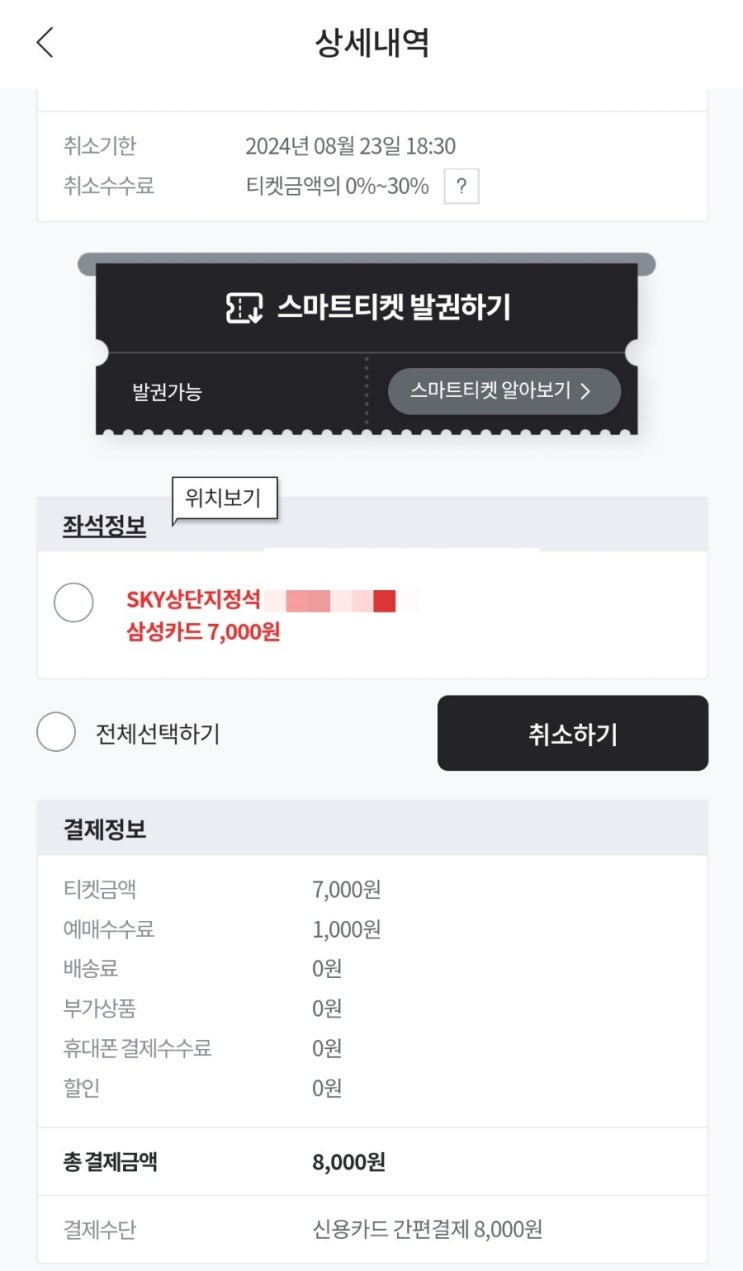
Task: Tap the underlined 좌석정보 heading
Action: coord(104,527)
